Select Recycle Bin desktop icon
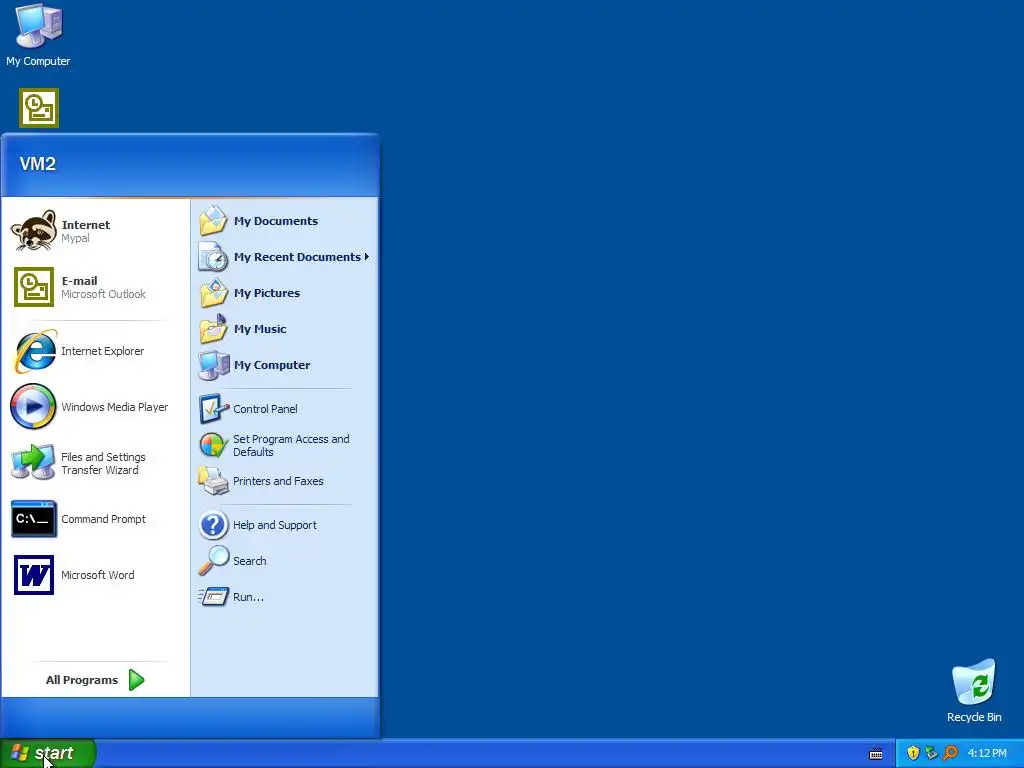 pos(974,691)
